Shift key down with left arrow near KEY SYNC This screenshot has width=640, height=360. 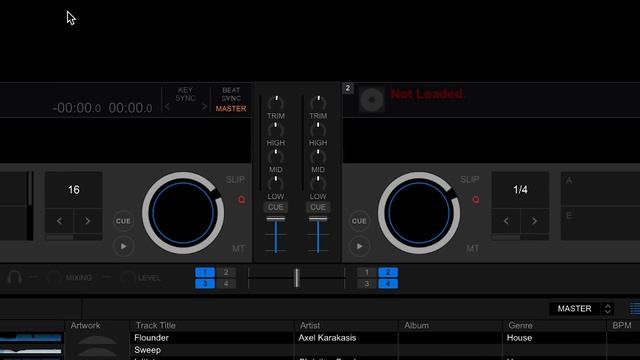(167, 107)
